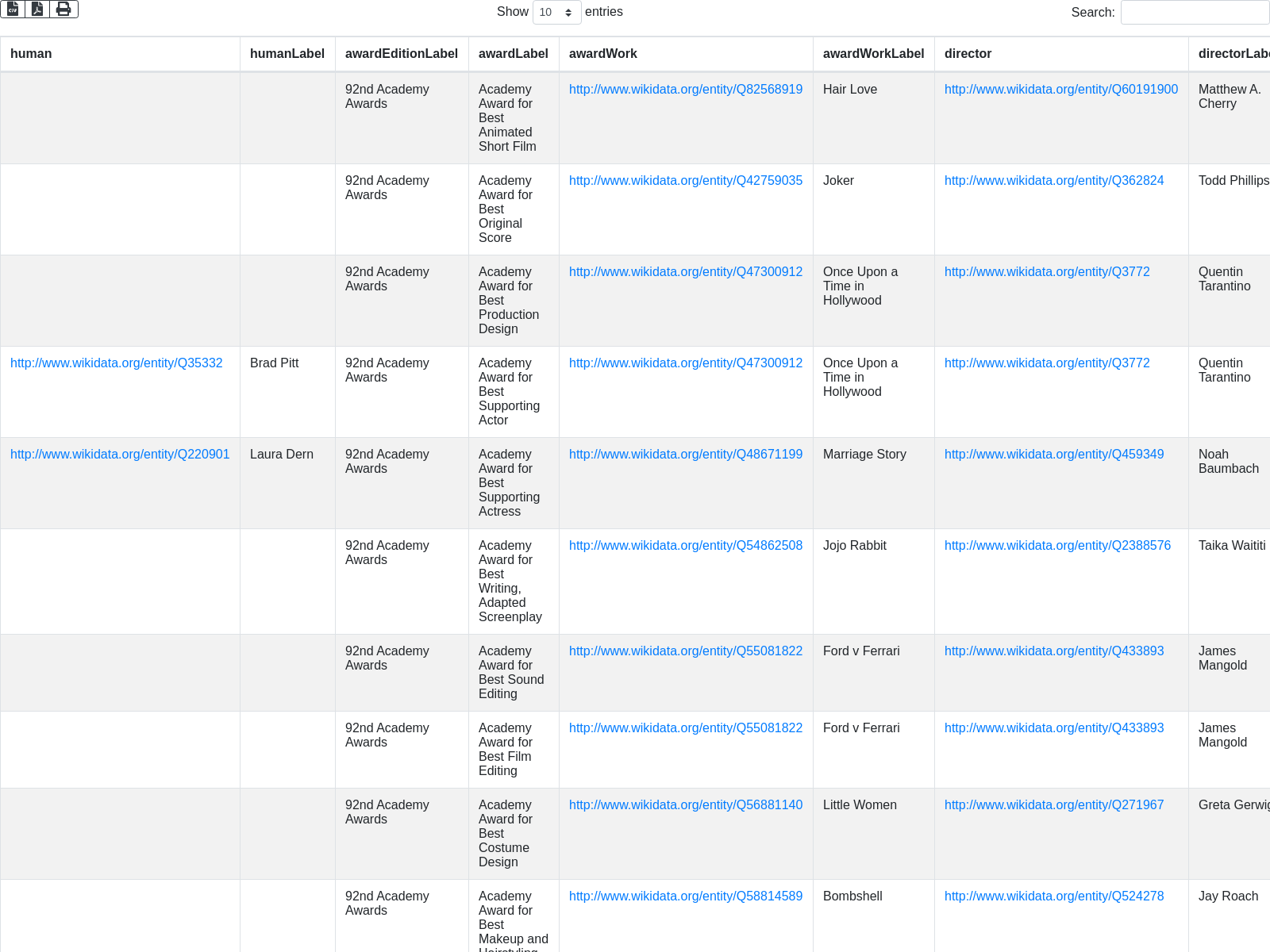Image resolution: width=1270 pixels, height=952 pixels.
Task: Select the 'Matthew A. Cherry' cell
Action: pos(1230,118)
